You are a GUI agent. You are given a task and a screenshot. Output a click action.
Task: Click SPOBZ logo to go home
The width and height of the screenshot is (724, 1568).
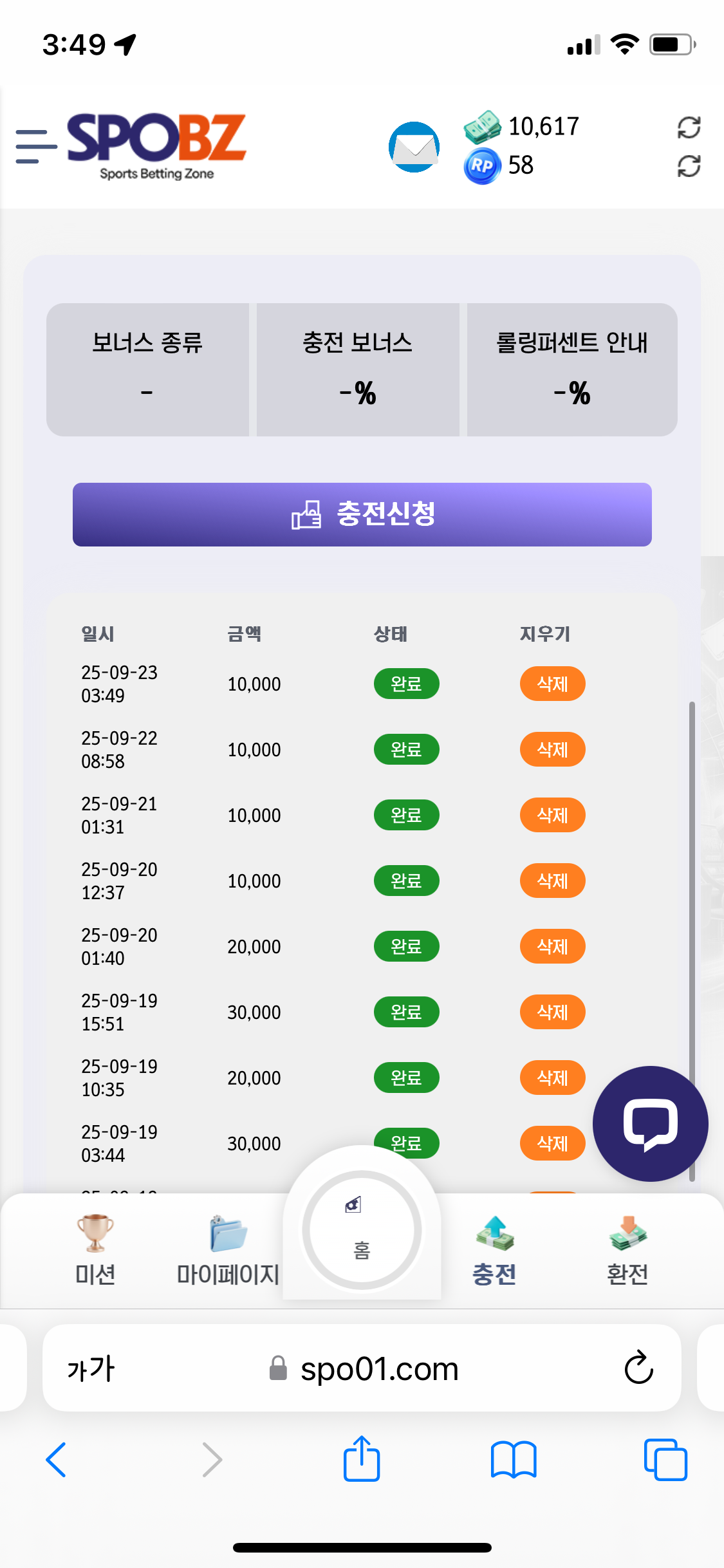click(156, 145)
